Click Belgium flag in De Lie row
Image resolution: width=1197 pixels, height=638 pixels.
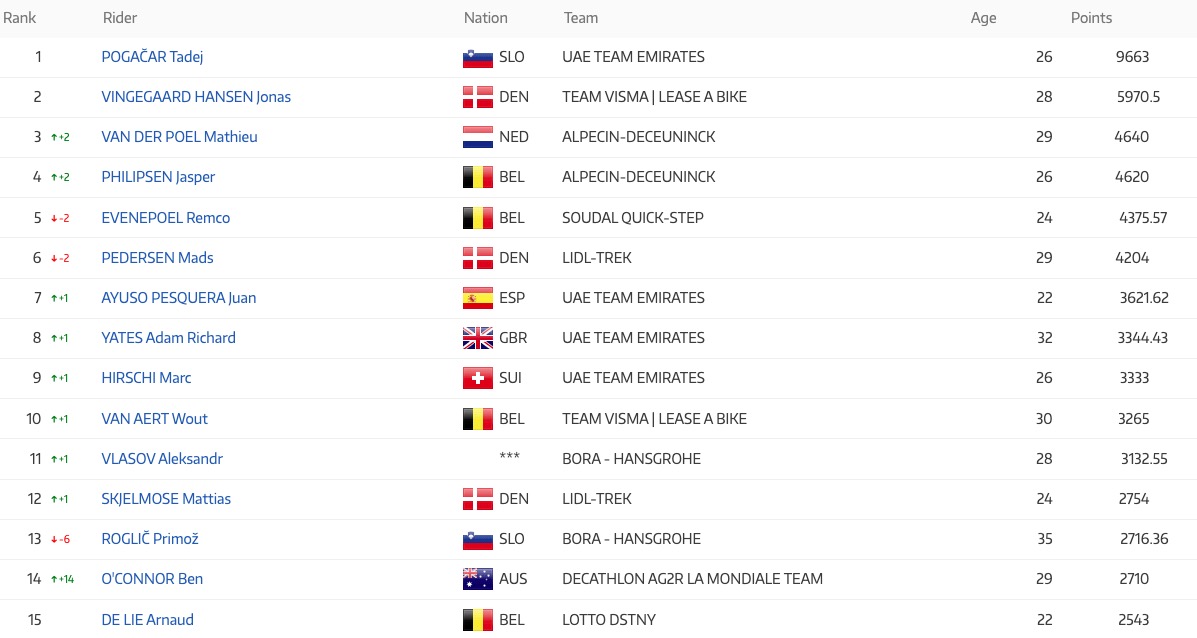click(477, 620)
